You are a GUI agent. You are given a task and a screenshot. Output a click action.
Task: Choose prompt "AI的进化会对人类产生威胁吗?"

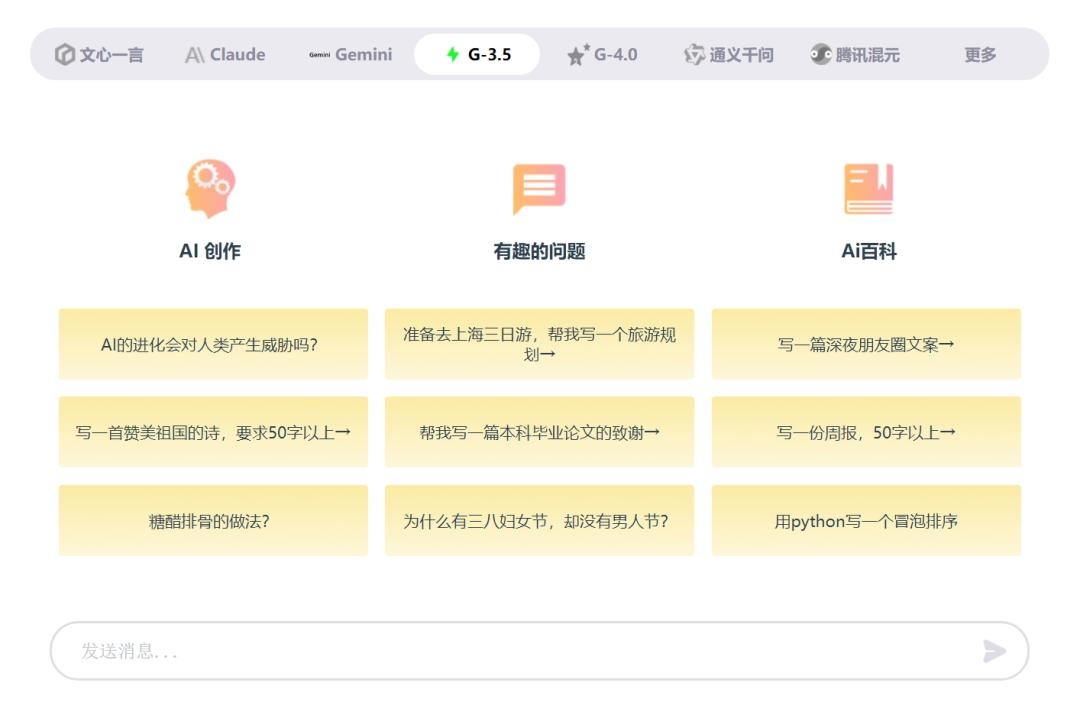(x=213, y=345)
